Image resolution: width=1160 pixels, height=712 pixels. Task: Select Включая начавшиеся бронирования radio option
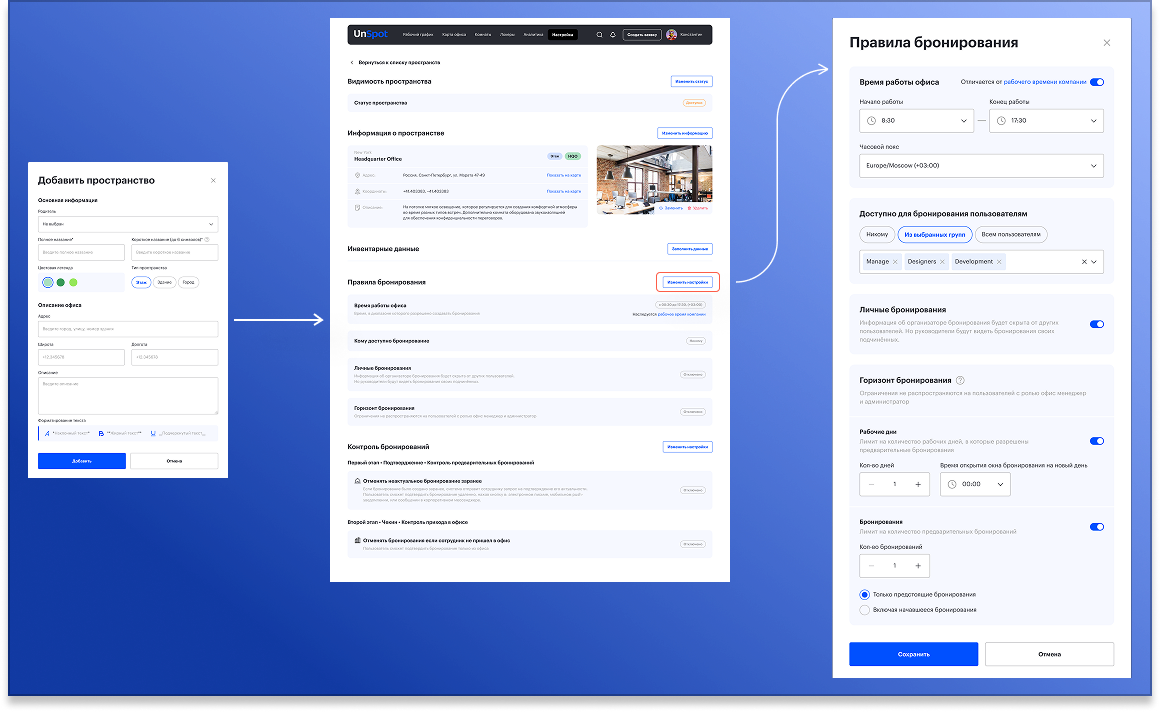[865, 609]
